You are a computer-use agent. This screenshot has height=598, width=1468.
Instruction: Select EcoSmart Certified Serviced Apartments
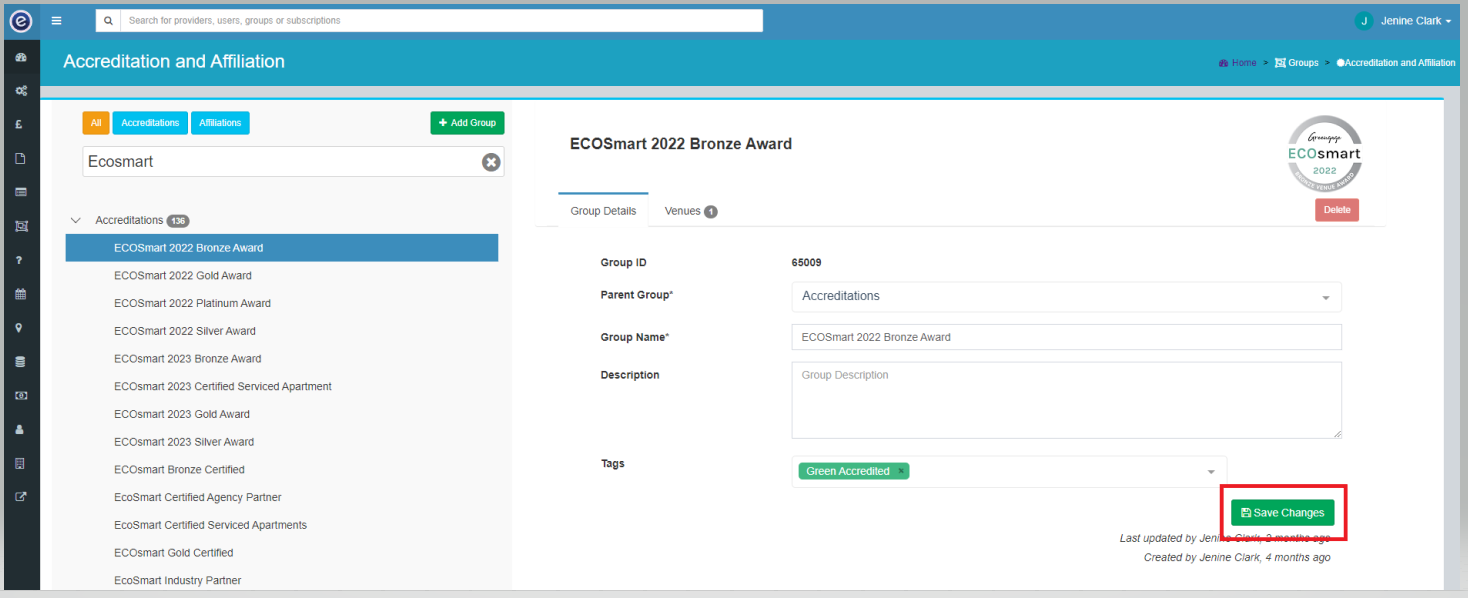[211, 525]
